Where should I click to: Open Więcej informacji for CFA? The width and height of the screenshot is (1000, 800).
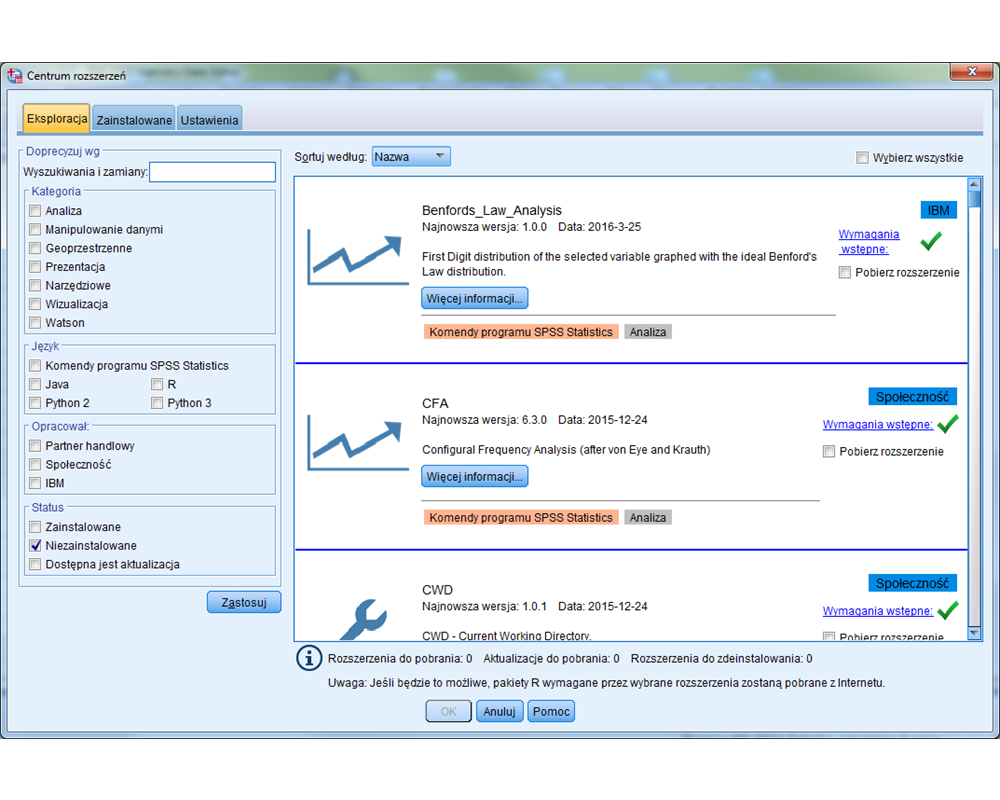(x=474, y=477)
